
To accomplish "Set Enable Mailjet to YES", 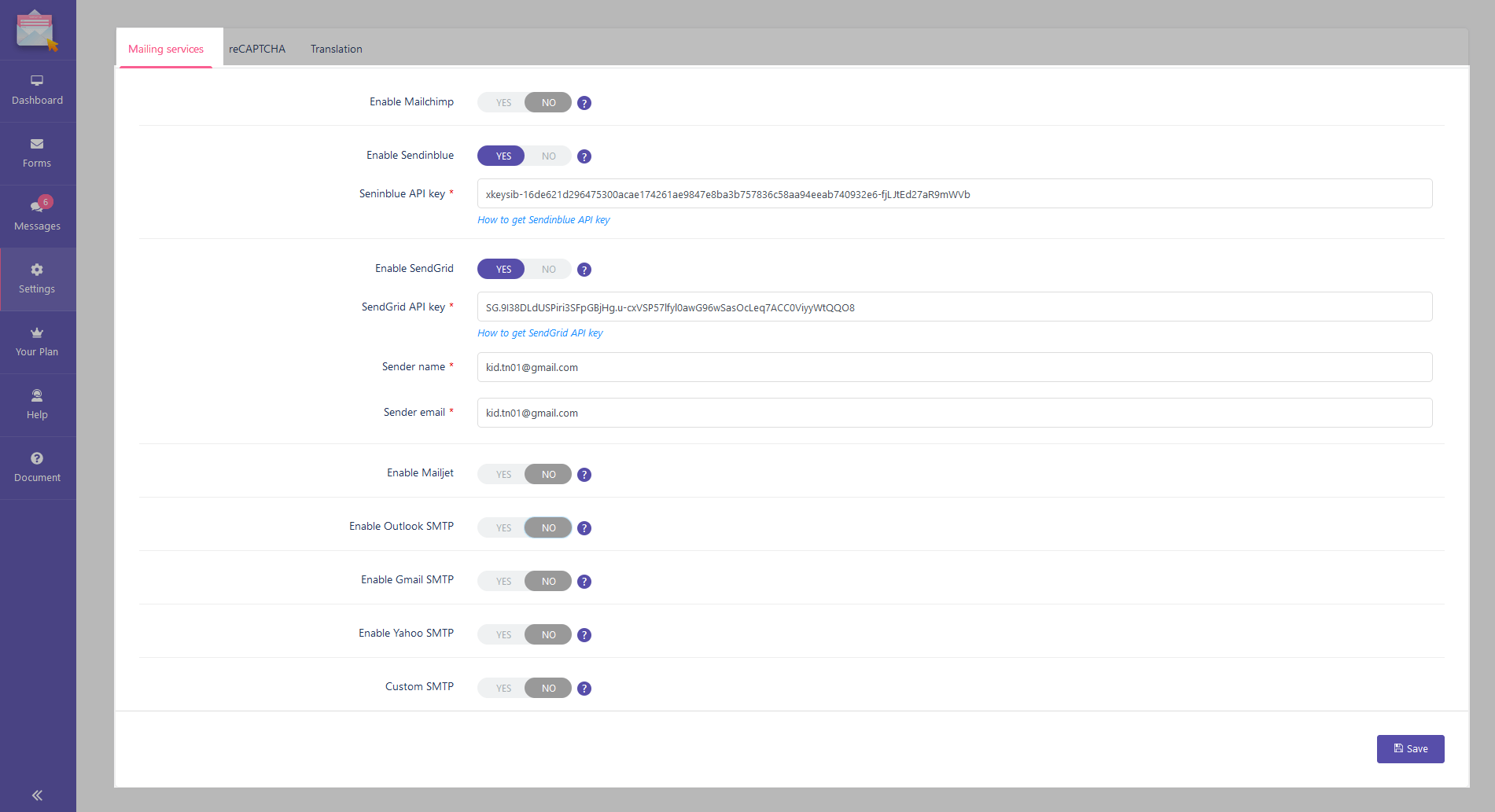I will (503, 475).
